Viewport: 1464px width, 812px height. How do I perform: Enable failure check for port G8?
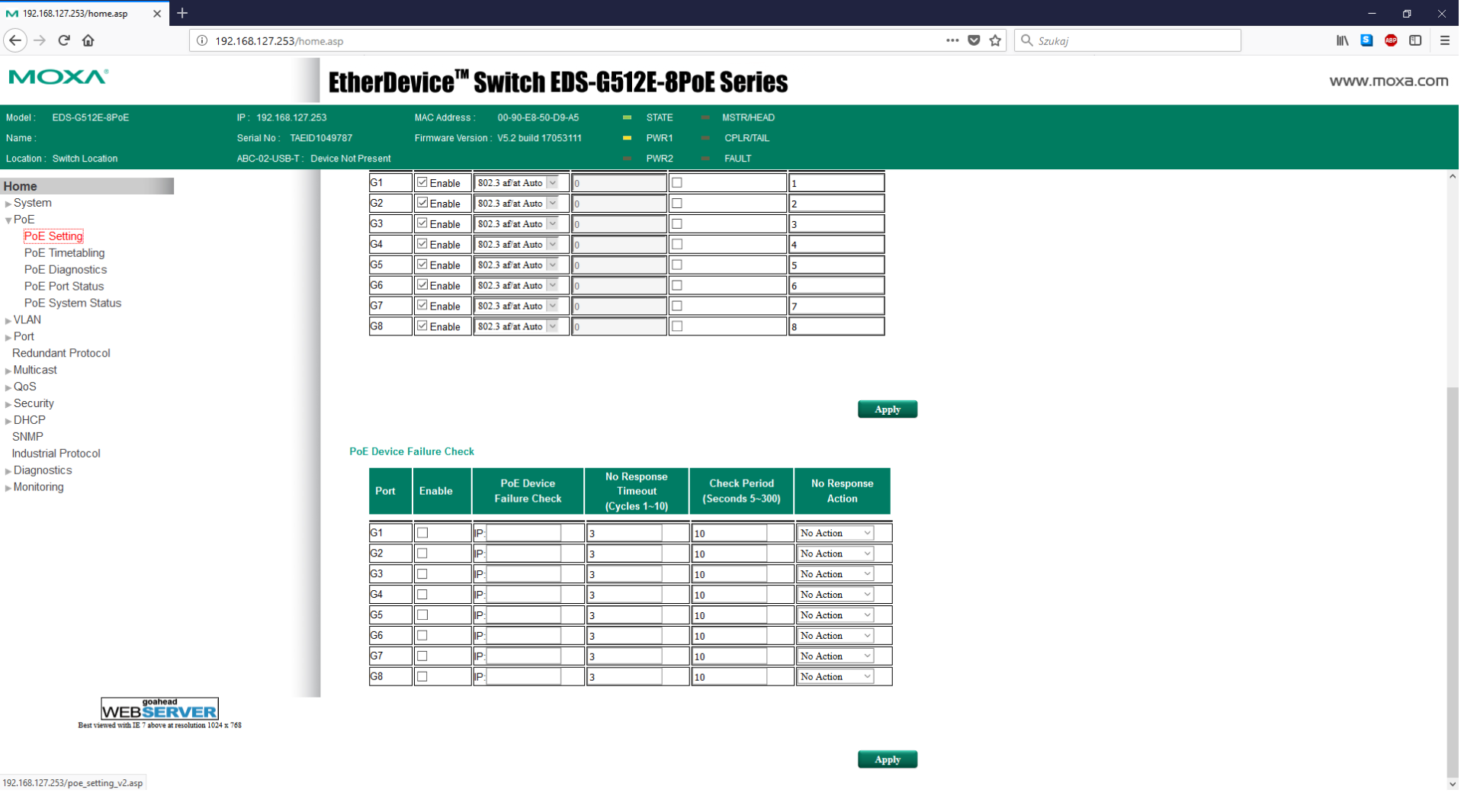pos(423,678)
